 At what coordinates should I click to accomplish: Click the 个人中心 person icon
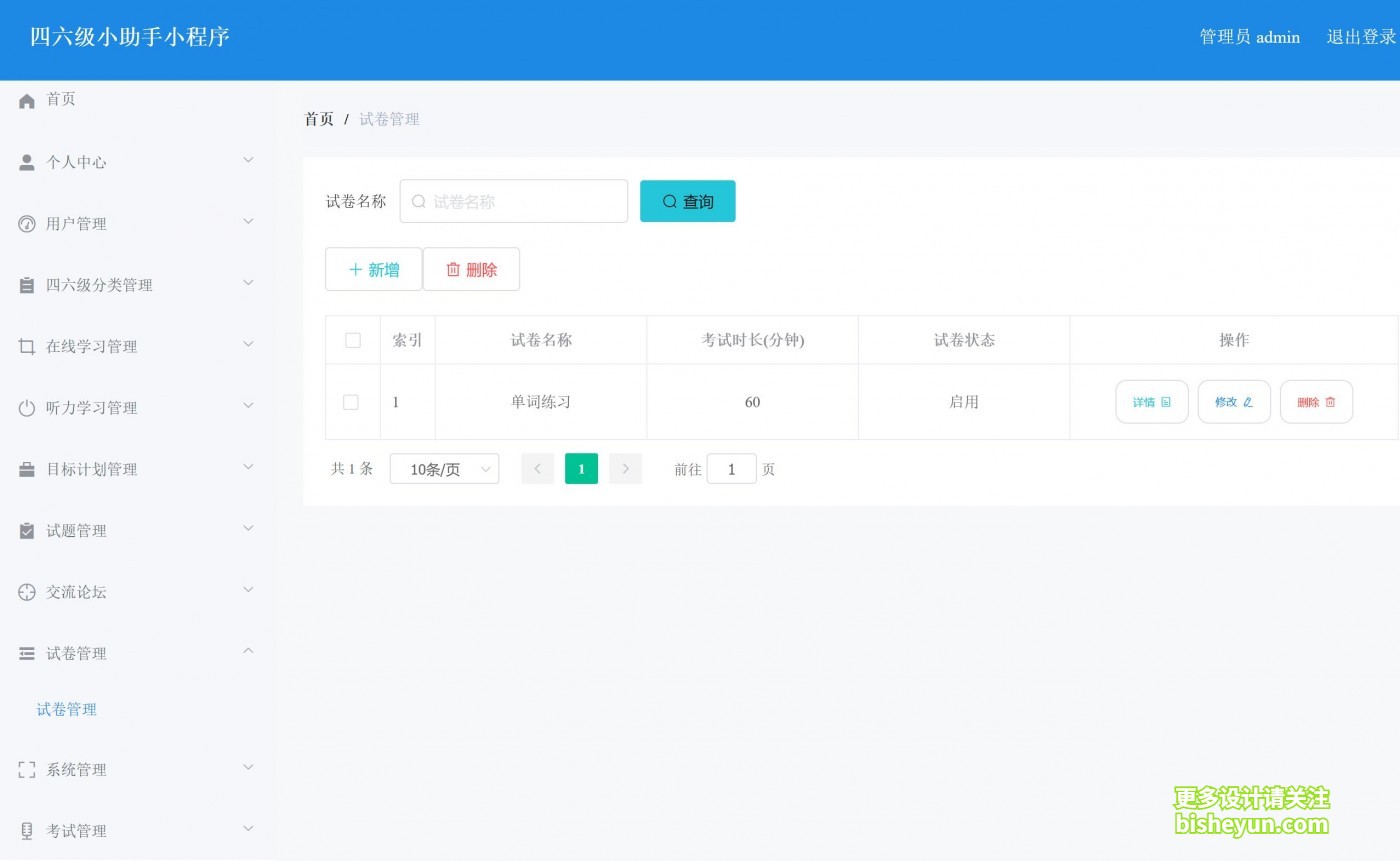tap(26, 160)
